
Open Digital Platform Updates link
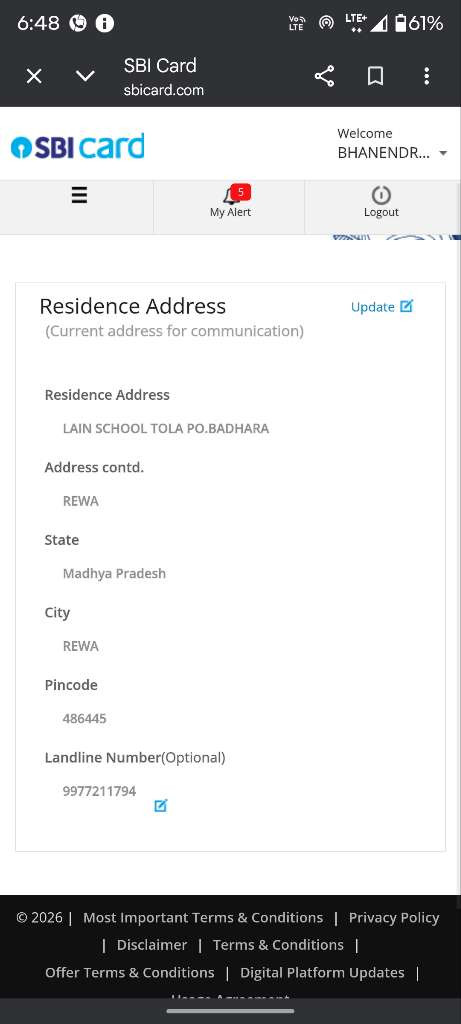[x=322, y=972]
